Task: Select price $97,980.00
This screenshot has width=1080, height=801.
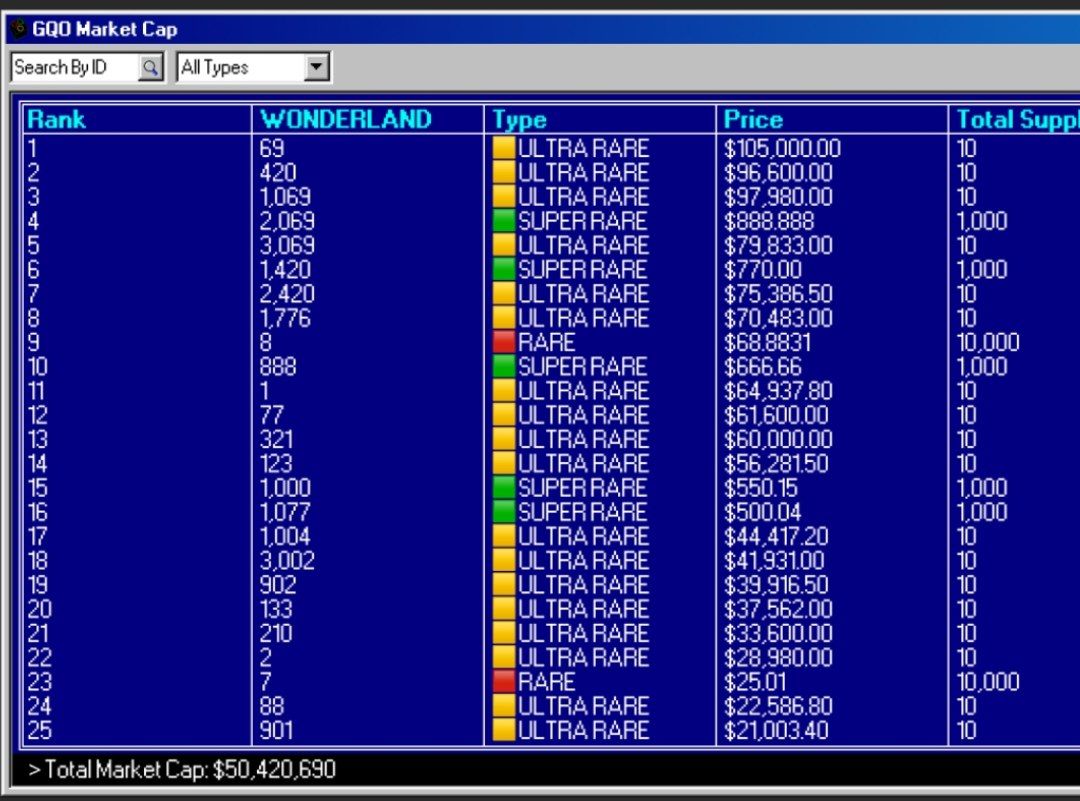Action: click(778, 197)
